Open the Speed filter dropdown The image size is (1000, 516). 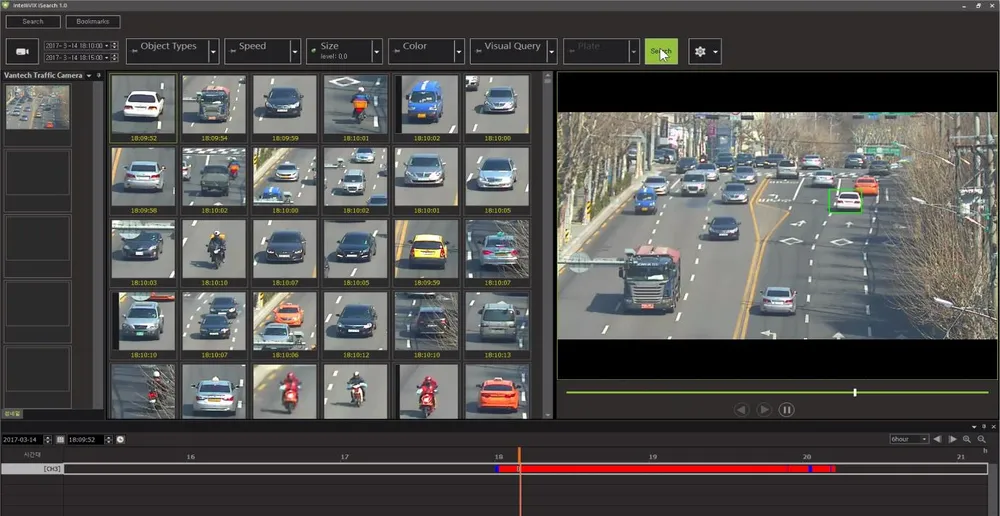click(295, 51)
